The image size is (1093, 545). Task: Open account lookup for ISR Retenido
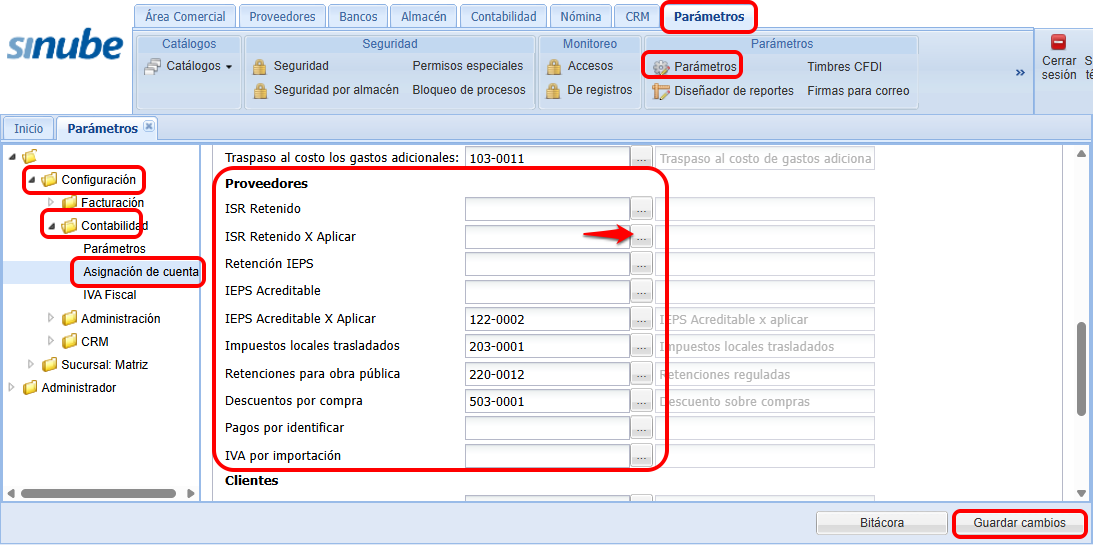click(641, 208)
